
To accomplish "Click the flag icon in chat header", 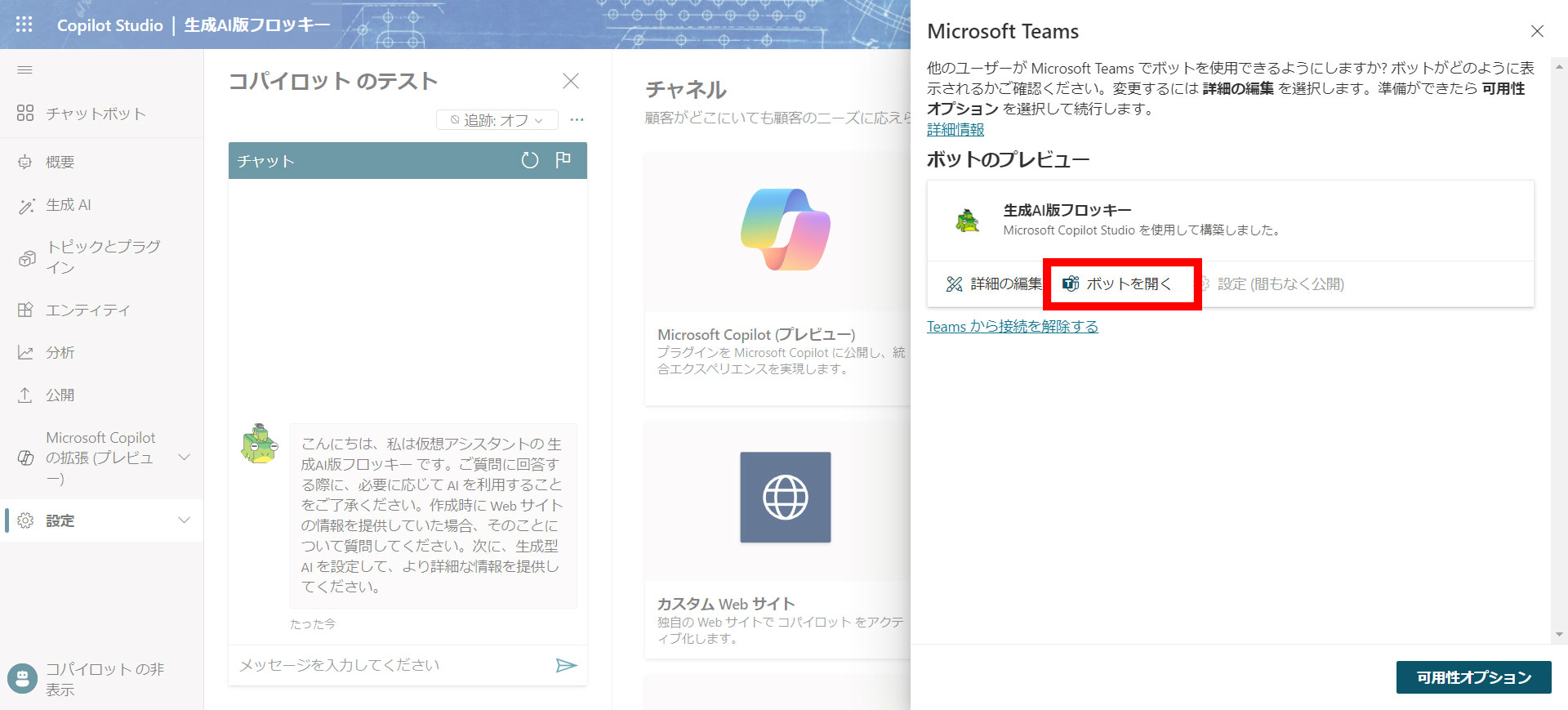I will [x=563, y=160].
